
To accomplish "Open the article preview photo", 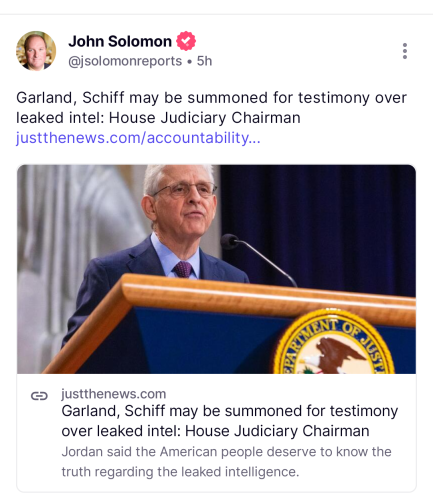I will 216,269.
